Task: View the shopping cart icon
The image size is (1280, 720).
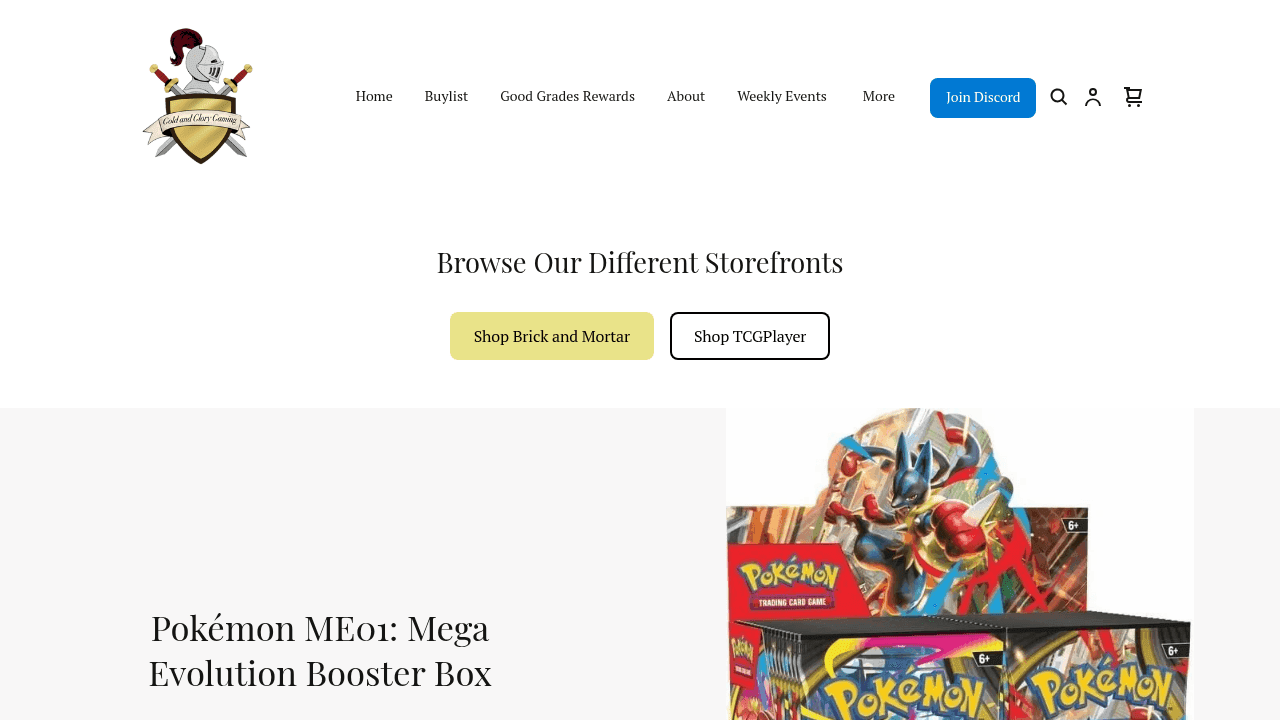Action: point(1133,97)
